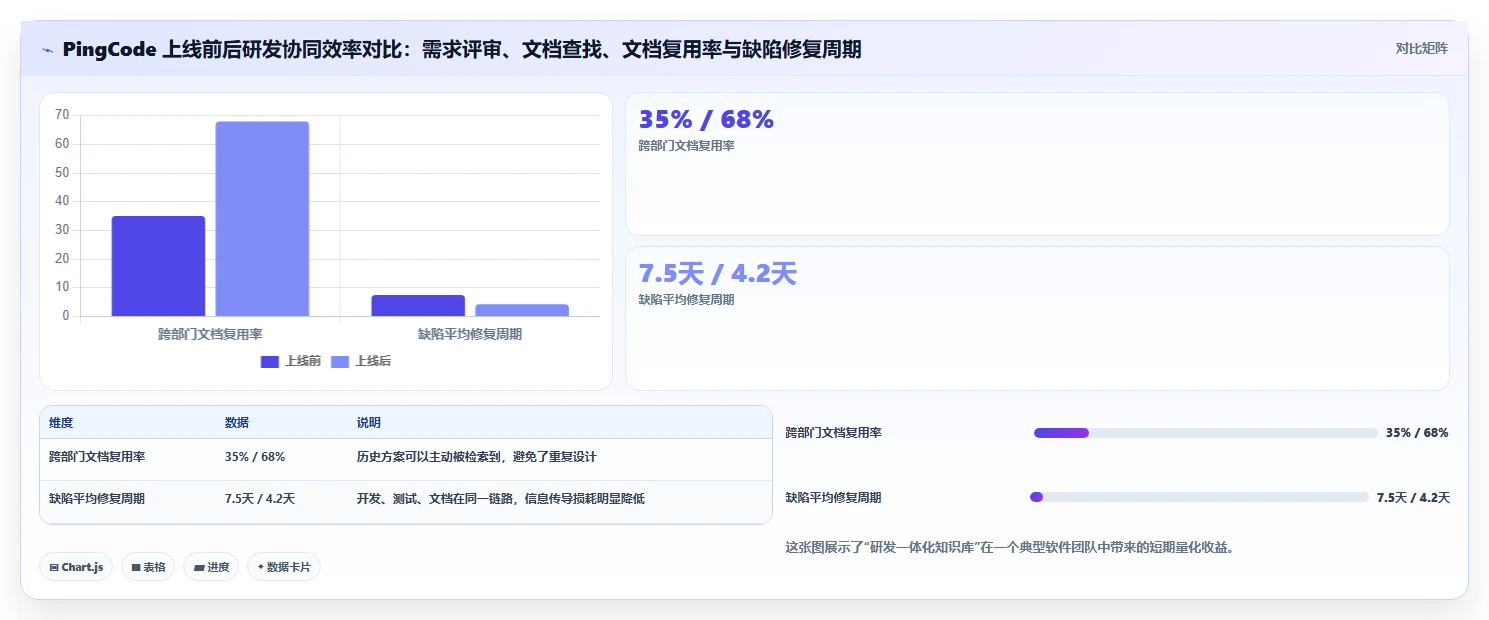Click the PingCode 上线前后研发协同效率对比 title
This screenshot has height=620, width=1489.
(461, 50)
